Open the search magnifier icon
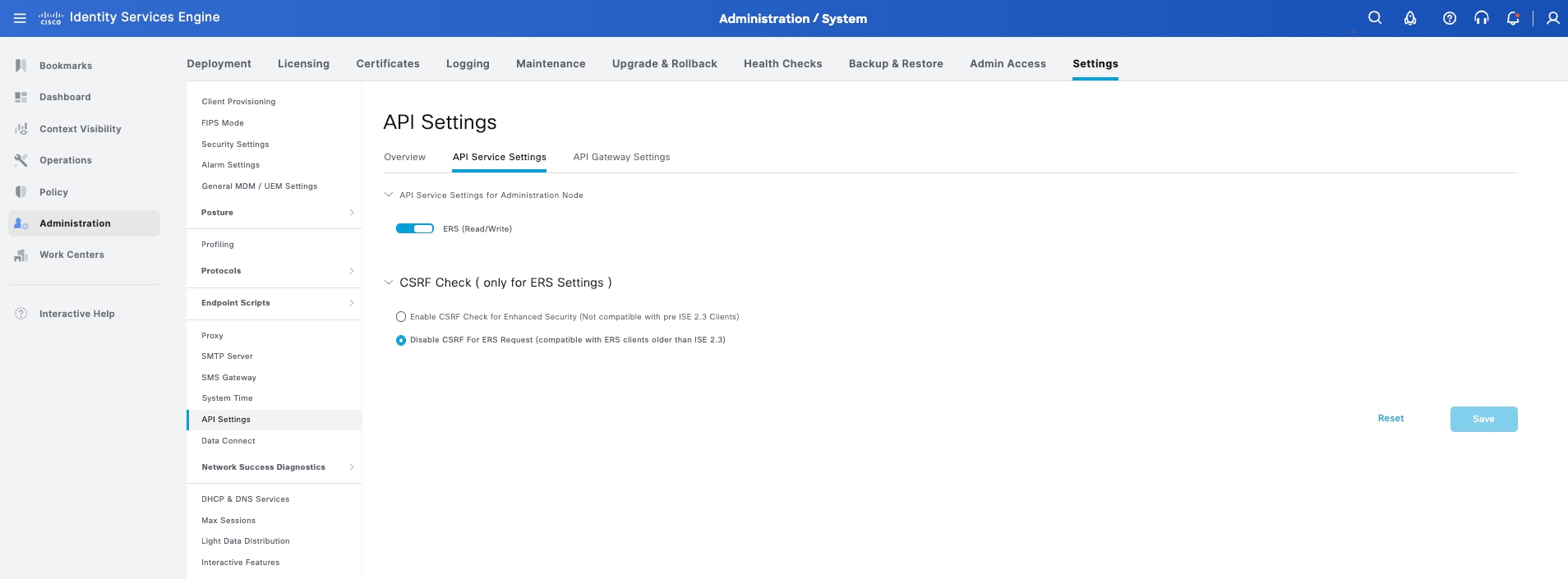This screenshot has width=1568, height=579. click(1375, 18)
